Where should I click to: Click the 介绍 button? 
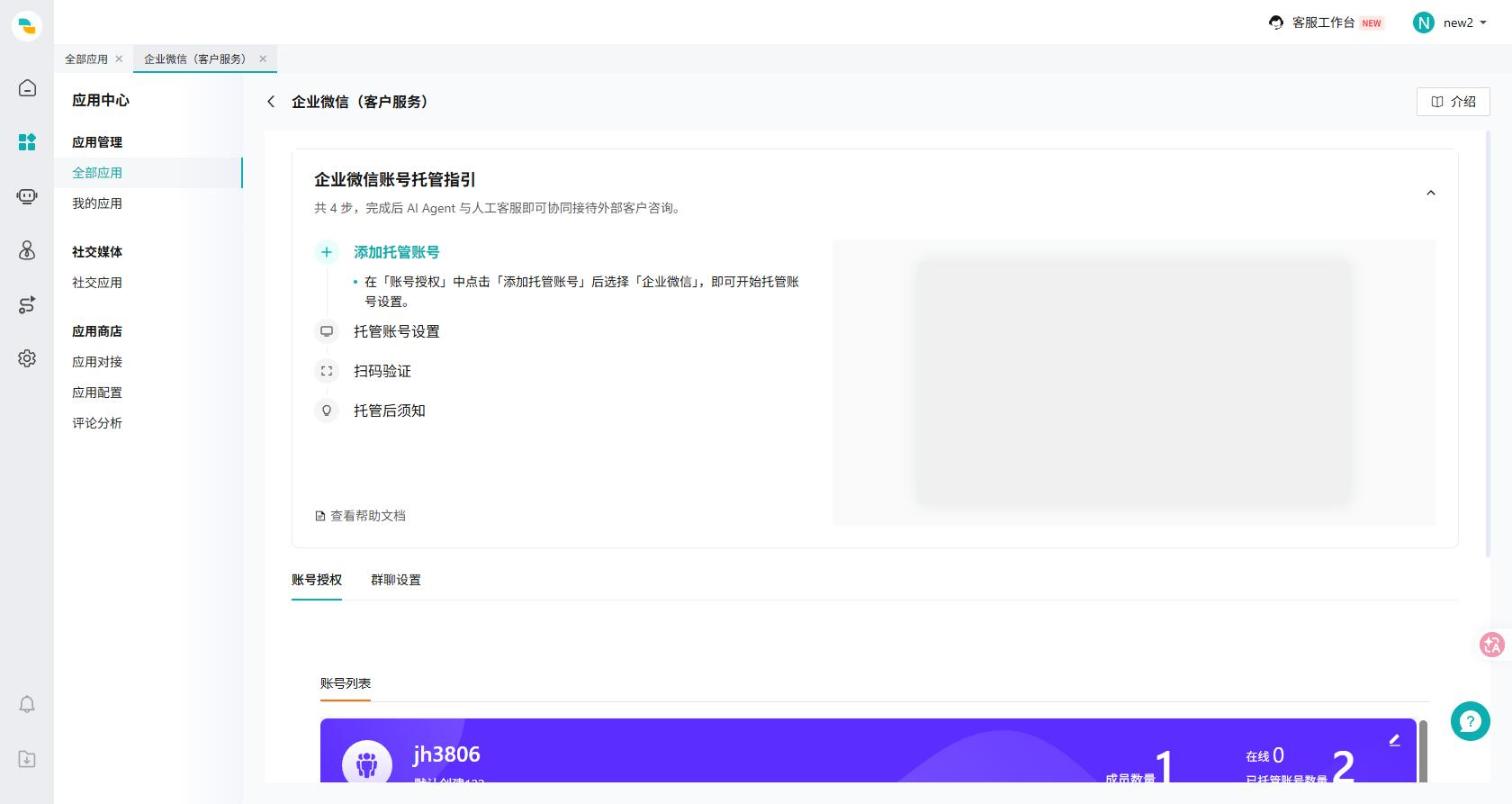(x=1453, y=101)
